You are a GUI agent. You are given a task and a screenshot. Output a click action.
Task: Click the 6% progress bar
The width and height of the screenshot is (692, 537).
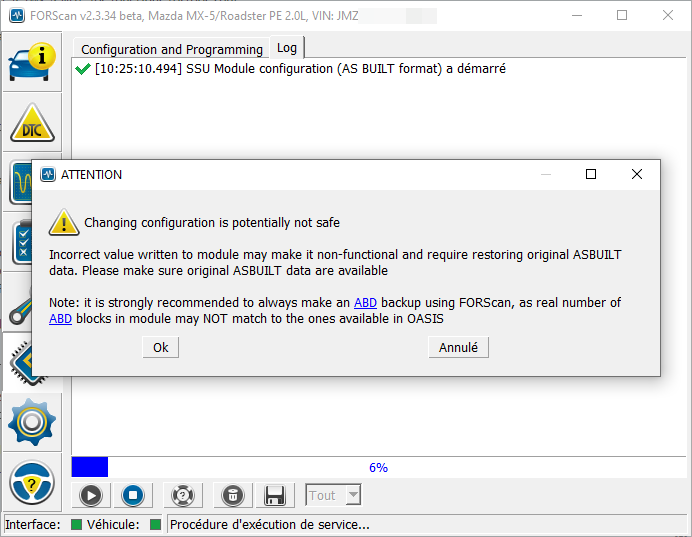point(379,467)
